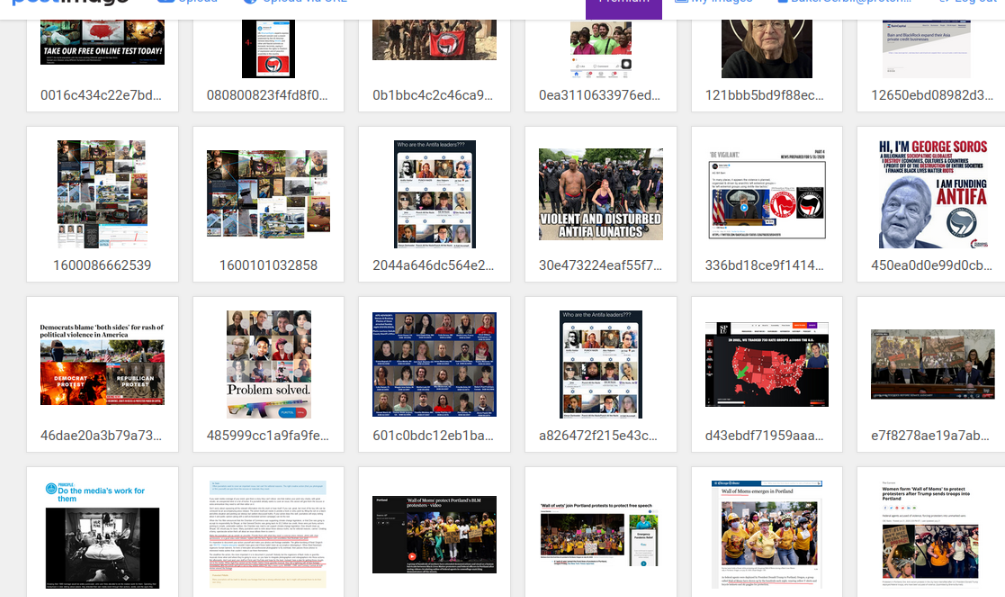
Task: Open the 'Democrats blame both sides' thumbnail
Action: [102, 364]
